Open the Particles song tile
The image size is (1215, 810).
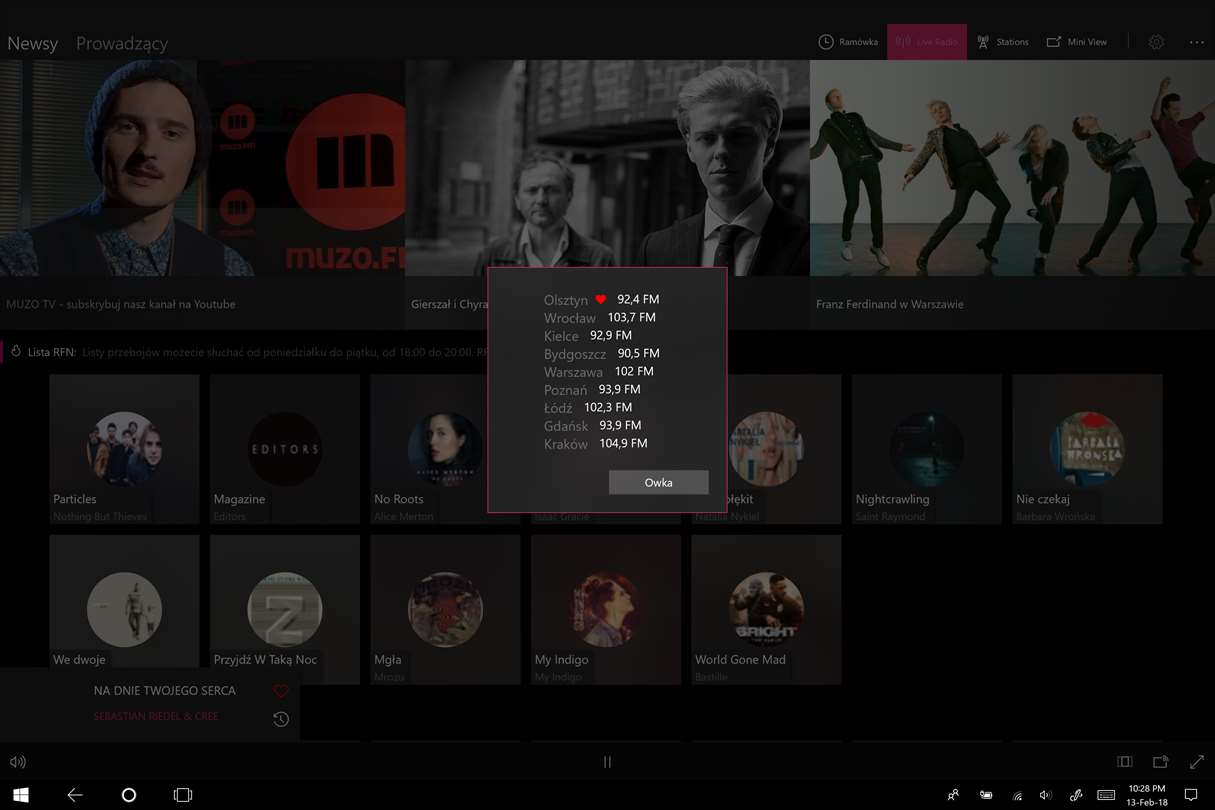click(124, 449)
